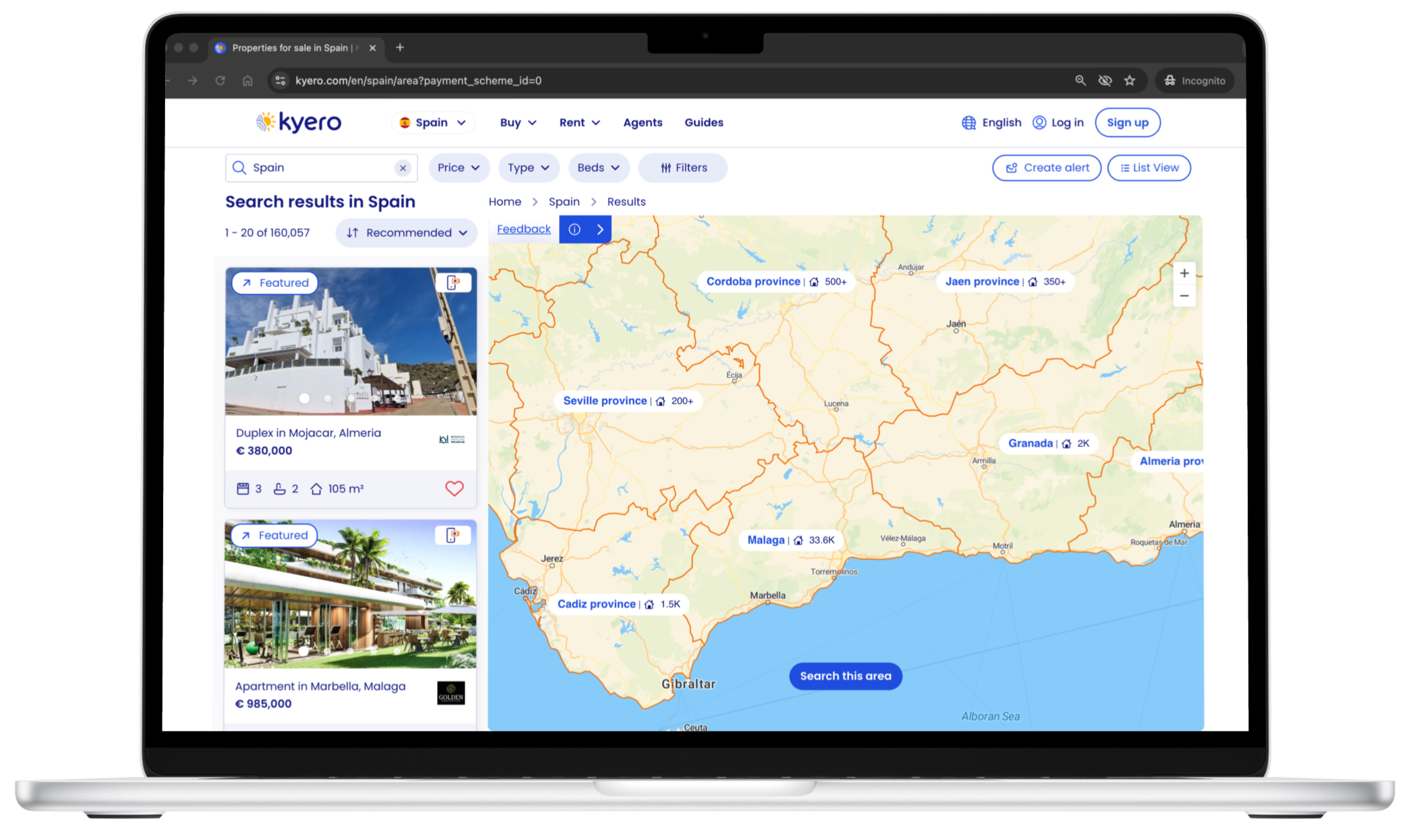
Task: Clear the Spain search field text
Action: (x=403, y=168)
